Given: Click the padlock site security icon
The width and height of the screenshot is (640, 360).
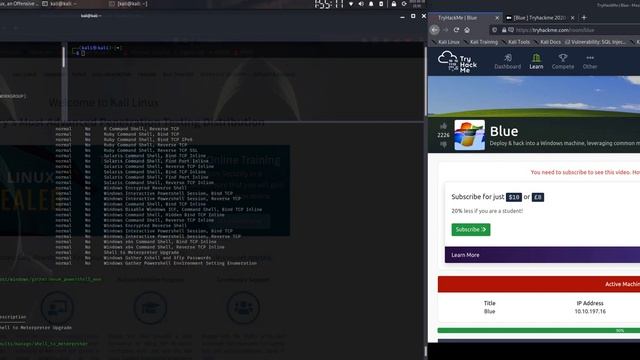Looking at the screenshot, I should (x=504, y=30).
